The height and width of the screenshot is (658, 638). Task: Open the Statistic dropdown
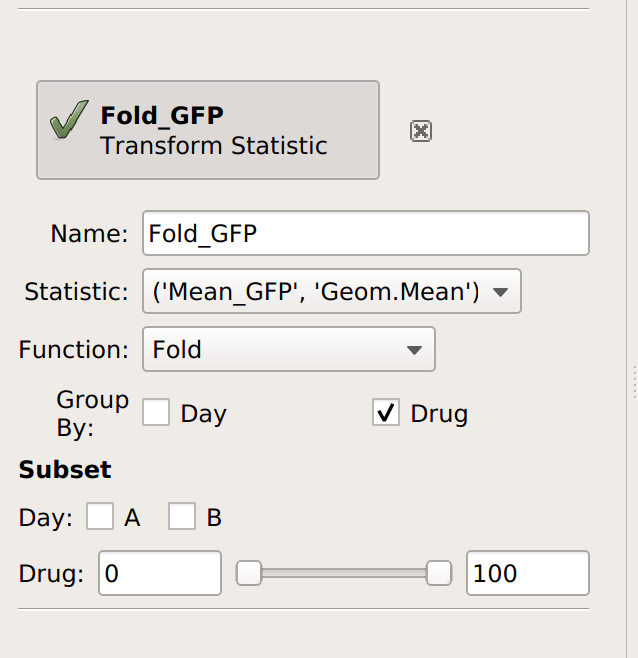point(332,291)
